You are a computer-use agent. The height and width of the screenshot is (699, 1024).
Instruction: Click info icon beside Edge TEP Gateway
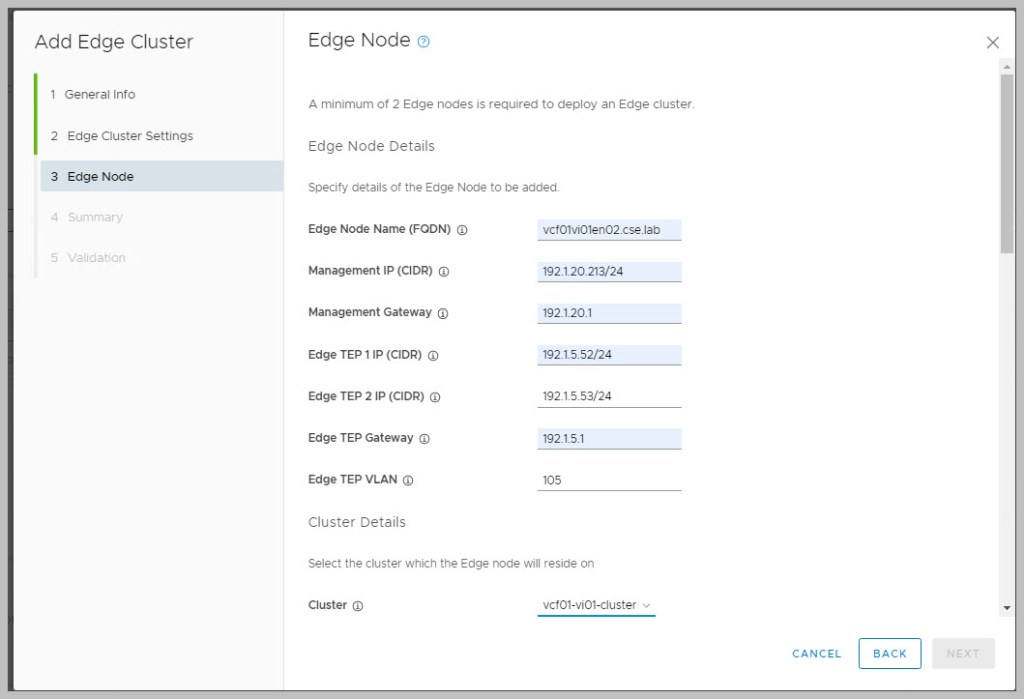tap(424, 439)
